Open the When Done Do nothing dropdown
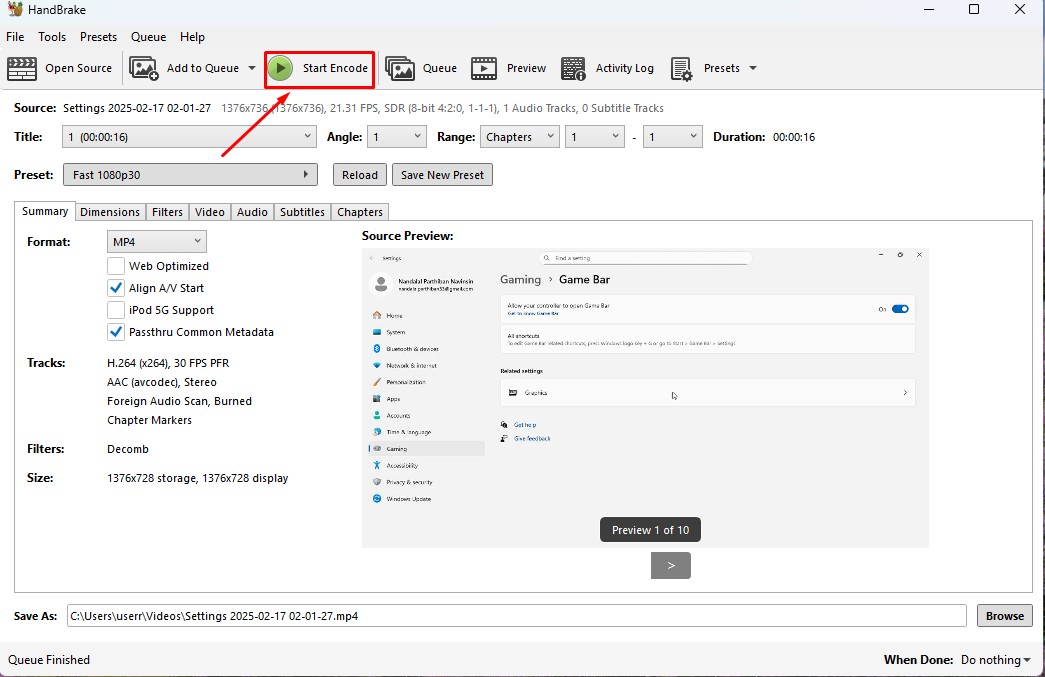Screen dimensions: 1045x677 (995, 660)
